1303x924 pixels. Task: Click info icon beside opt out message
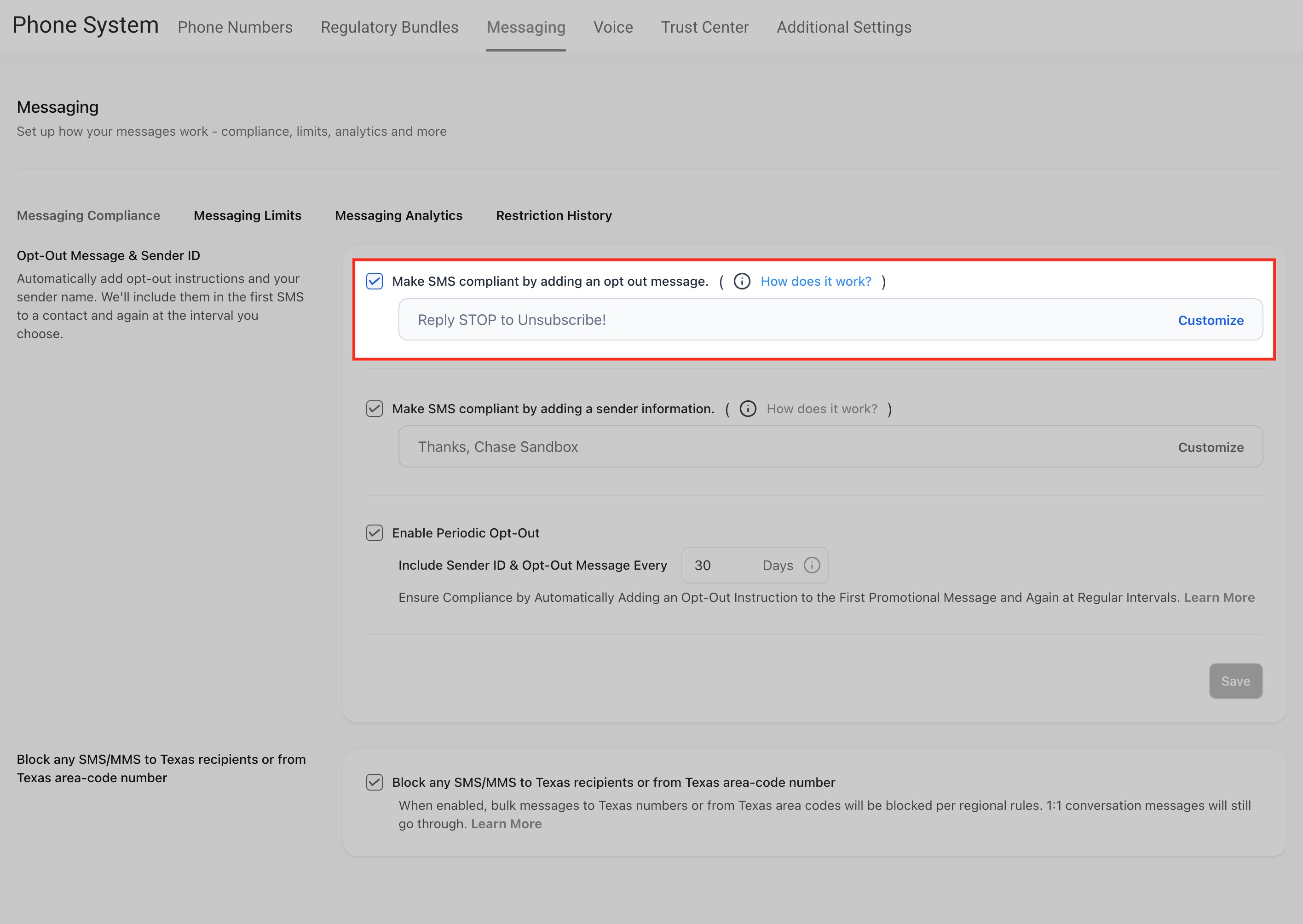[742, 281]
